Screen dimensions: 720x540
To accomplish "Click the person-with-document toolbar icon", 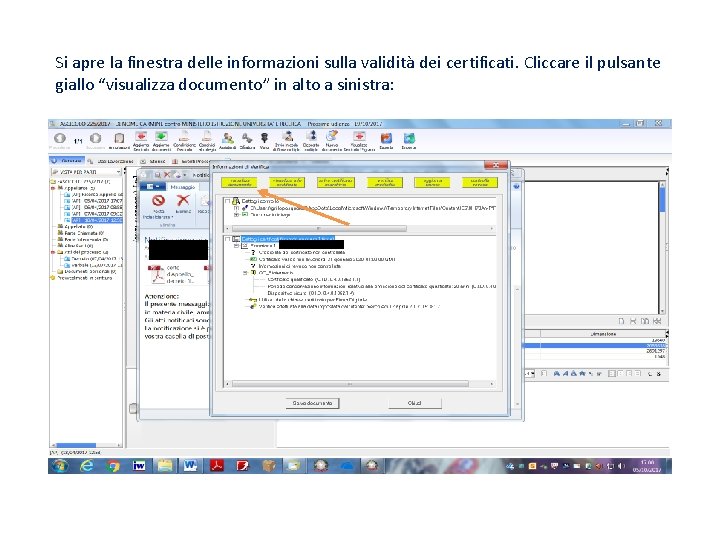I will tap(288, 136).
